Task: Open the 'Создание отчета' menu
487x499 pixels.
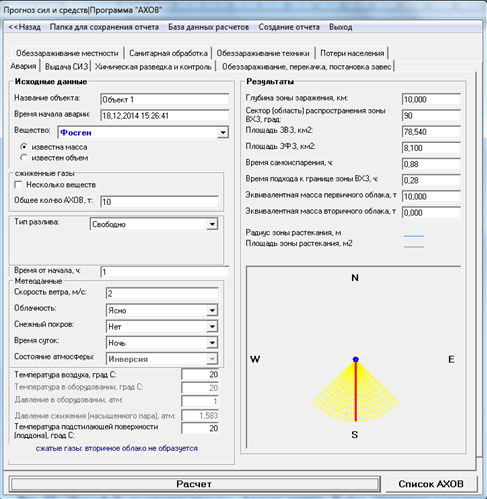Action: tap(289, 27)
